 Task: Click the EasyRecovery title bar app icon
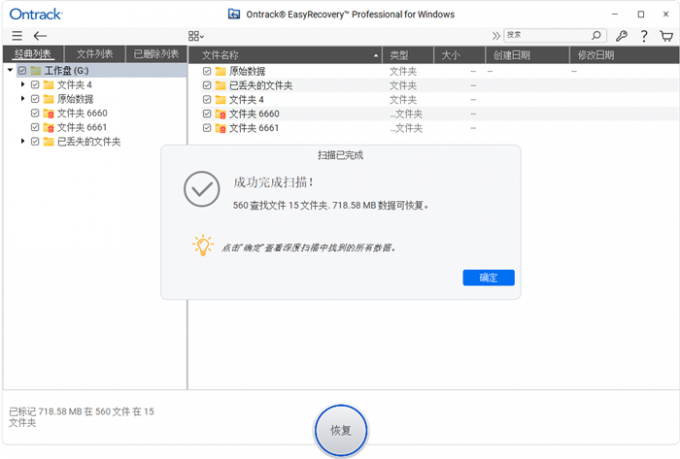coord(234,14)
